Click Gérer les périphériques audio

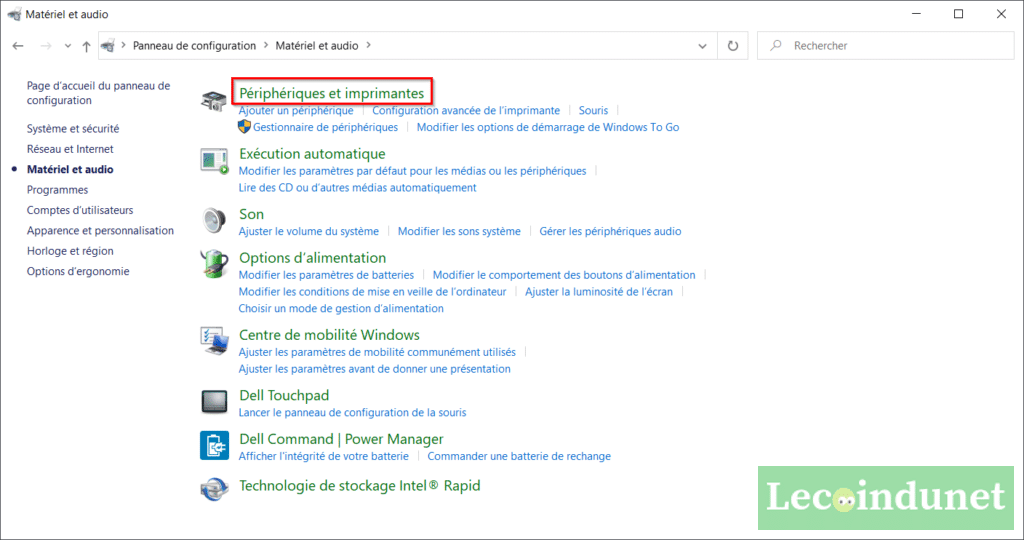(610, 231)
